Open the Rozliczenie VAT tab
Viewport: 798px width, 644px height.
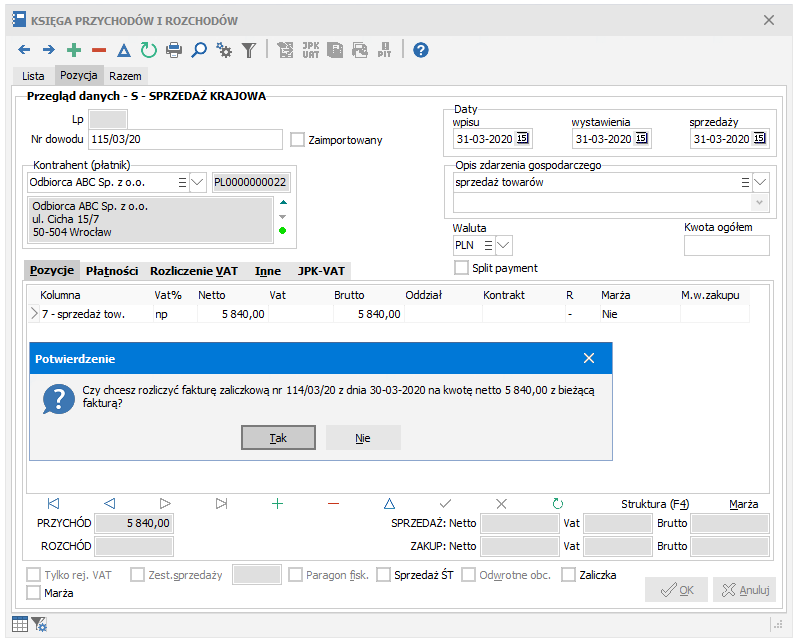pyautogui.click(x=194, y=271)
